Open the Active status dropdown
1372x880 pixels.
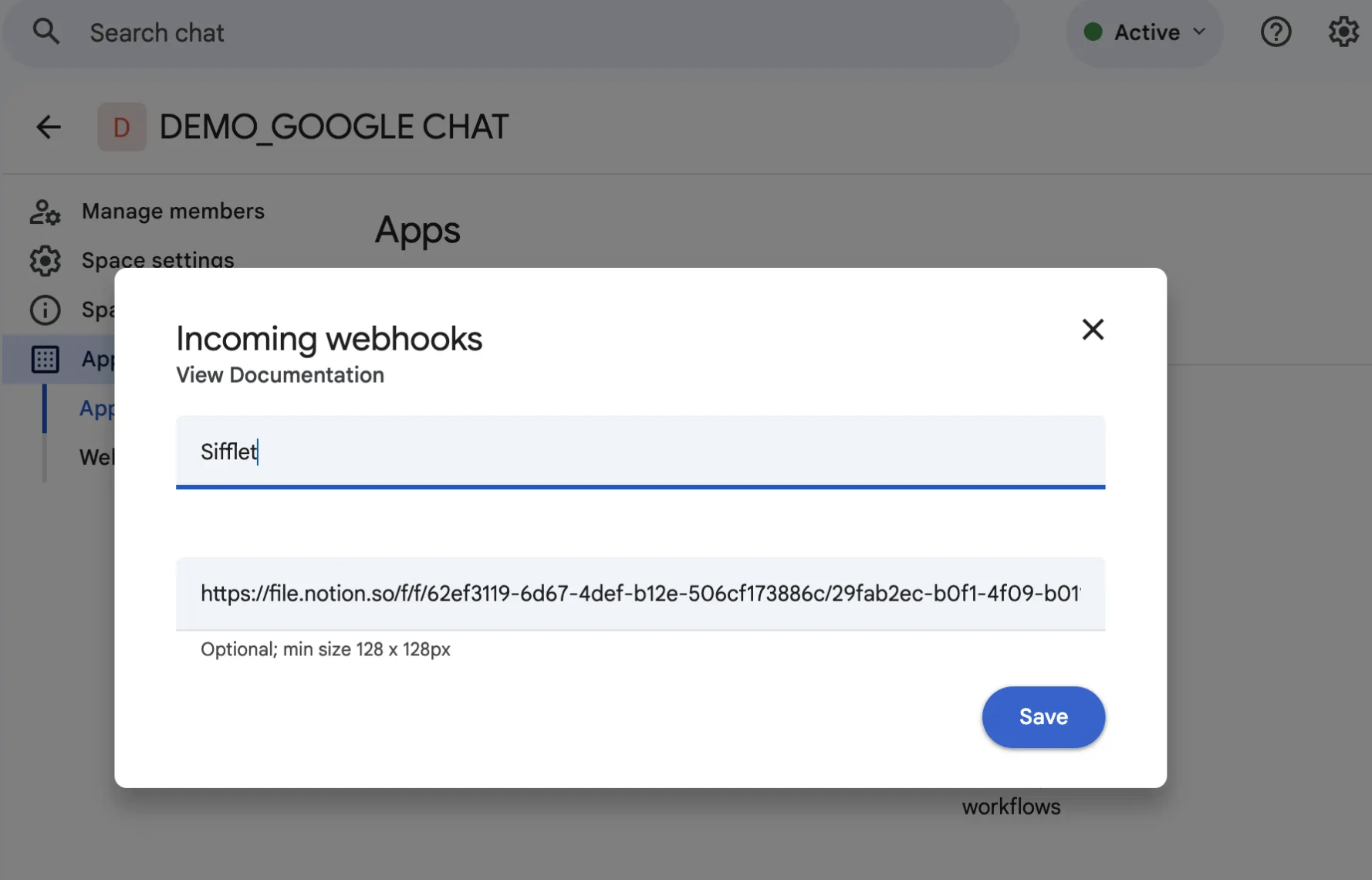[x=1144, y=32]
